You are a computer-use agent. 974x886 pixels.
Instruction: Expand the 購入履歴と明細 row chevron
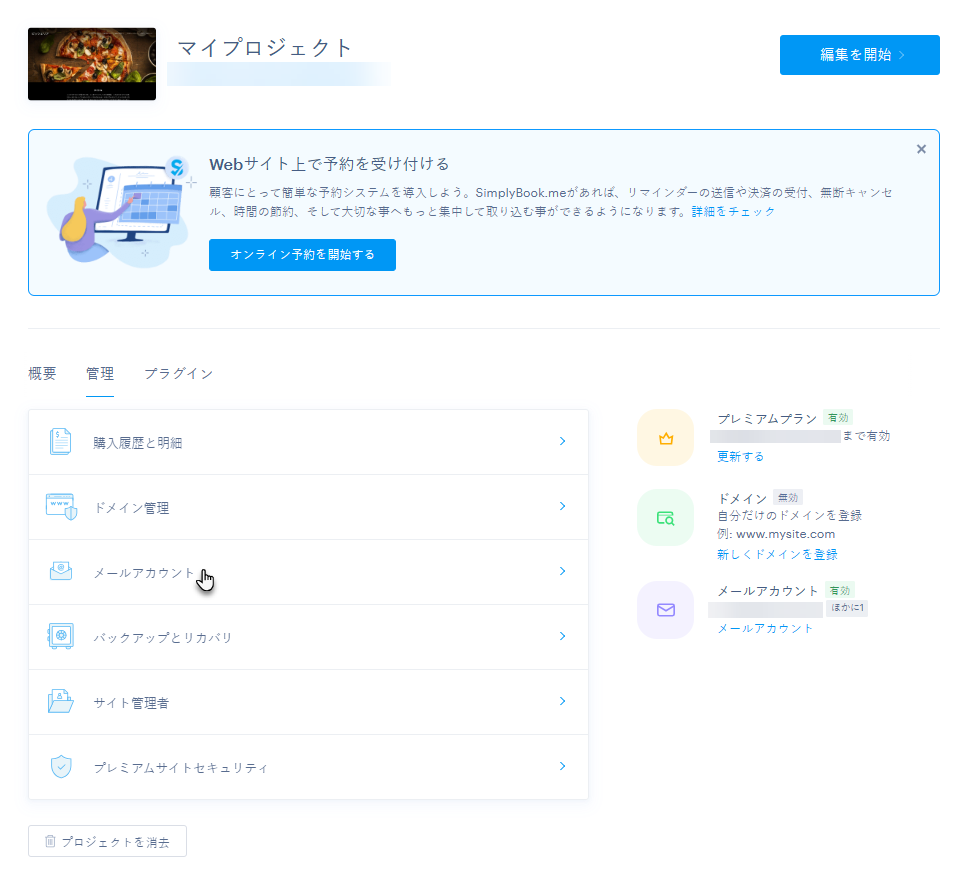point(562,441)
